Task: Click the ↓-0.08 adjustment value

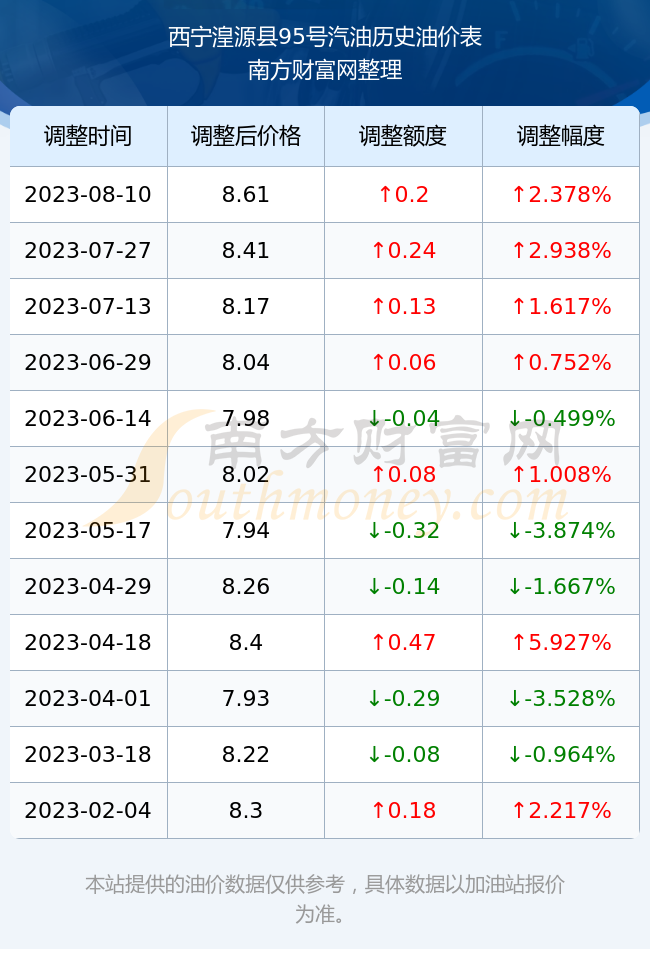Action: (x=403, y=754)
